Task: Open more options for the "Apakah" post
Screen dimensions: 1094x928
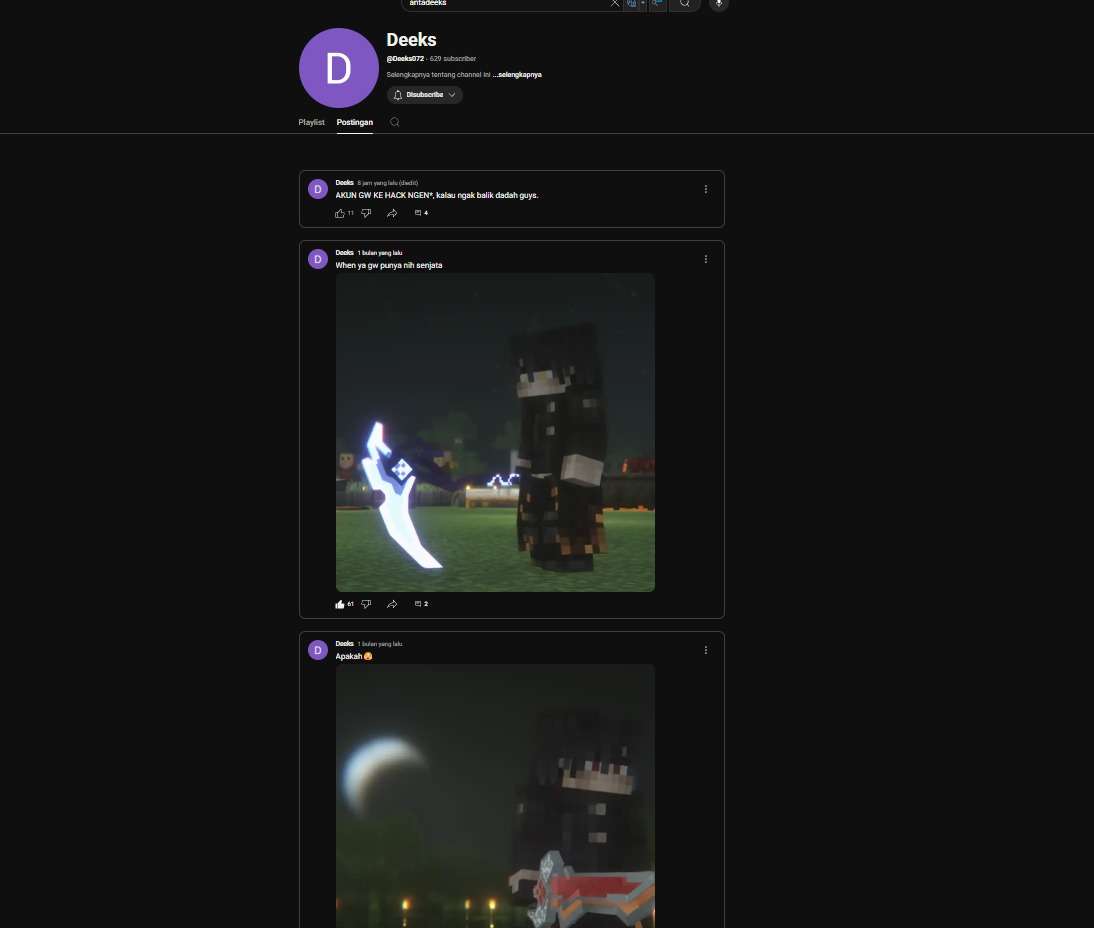Action: [705, 650]
